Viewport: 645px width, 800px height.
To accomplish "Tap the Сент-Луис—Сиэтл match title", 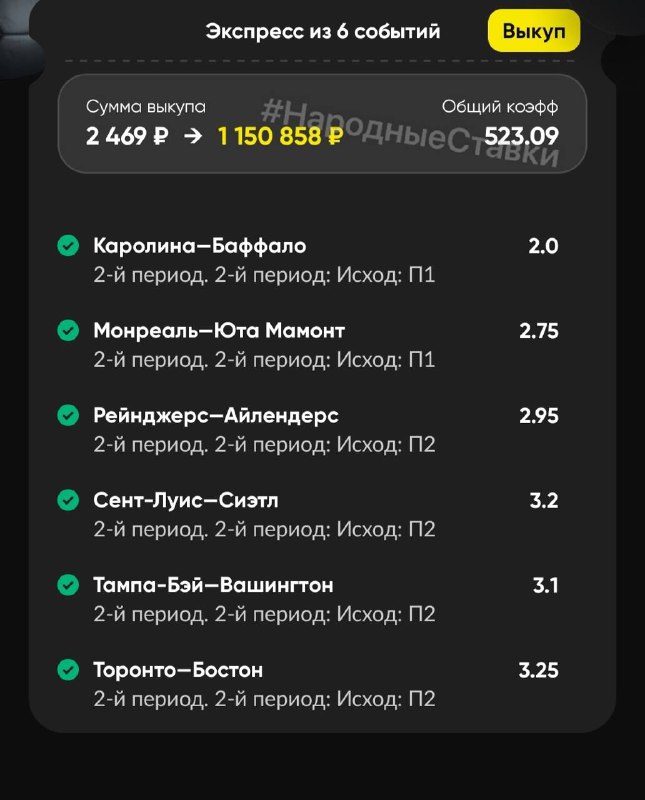I will tap(186, 500).
